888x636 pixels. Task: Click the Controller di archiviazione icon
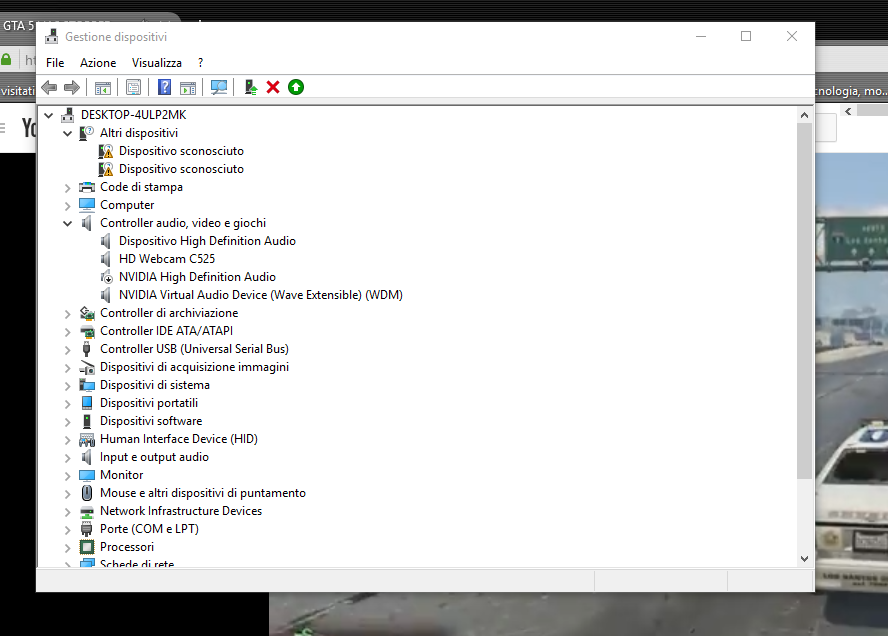coord(87,313)
